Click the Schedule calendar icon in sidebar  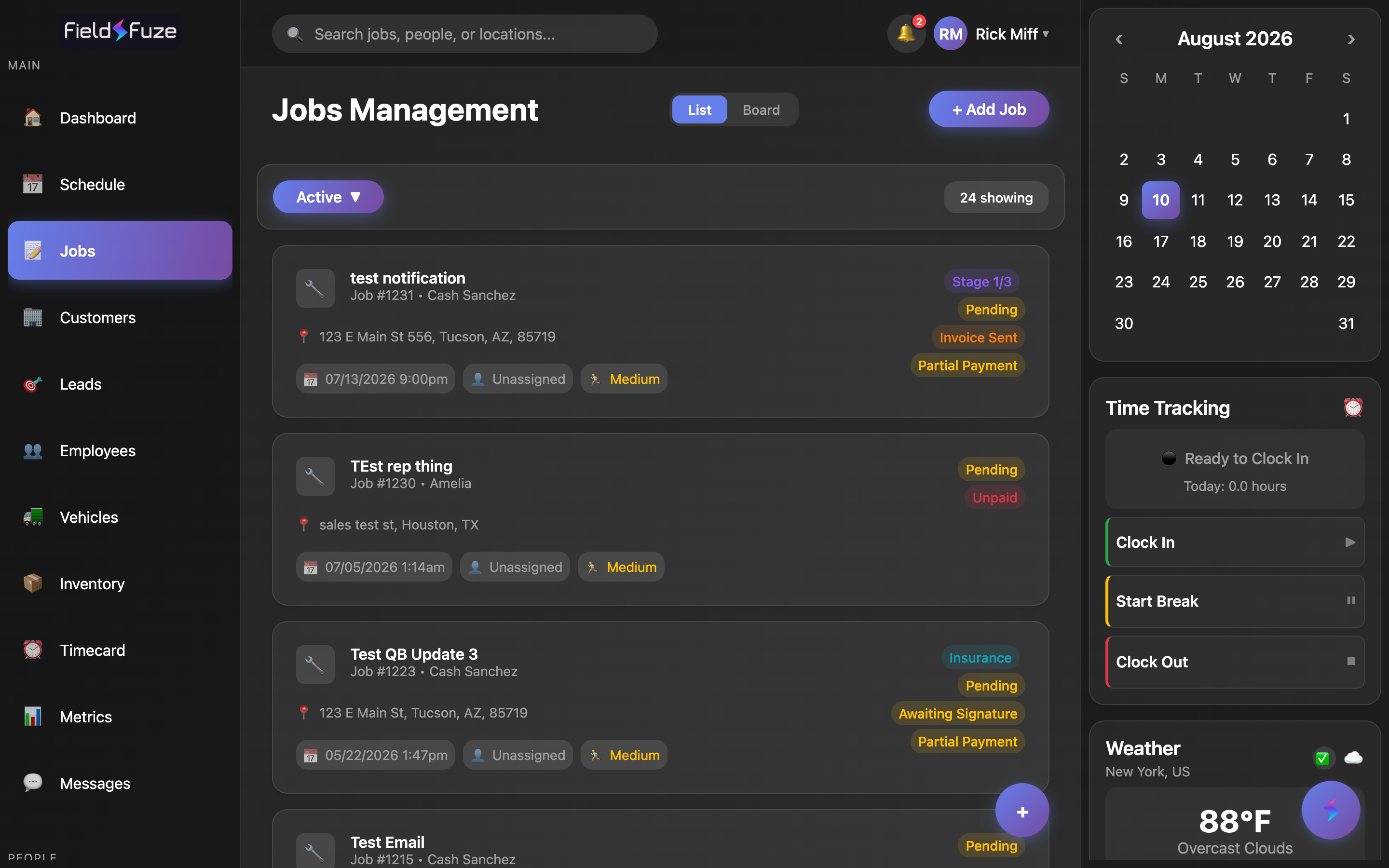point(33,184)
